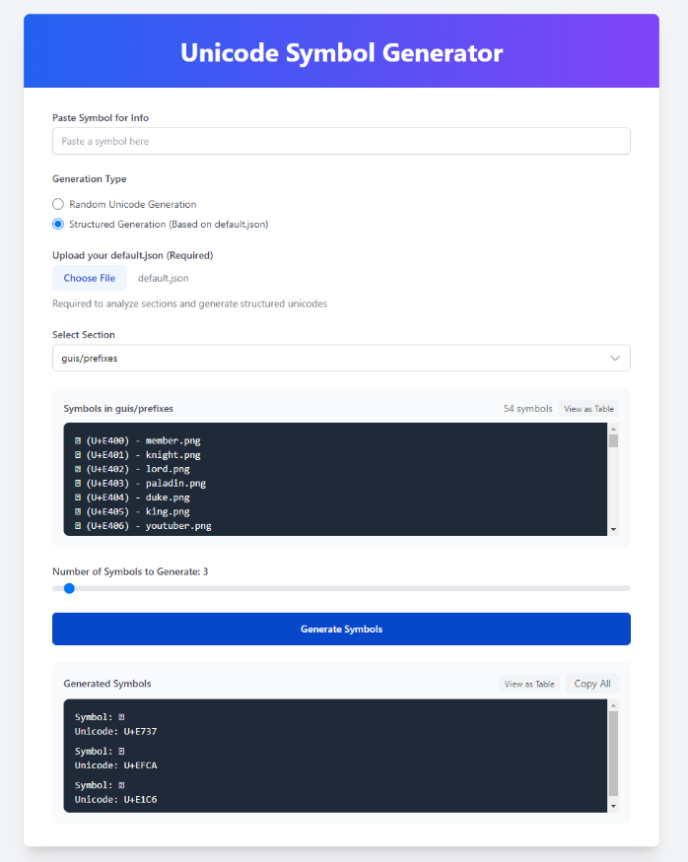Click the knight.png symbol glyph
688x862 pixels.
click(x=78, y=454)
